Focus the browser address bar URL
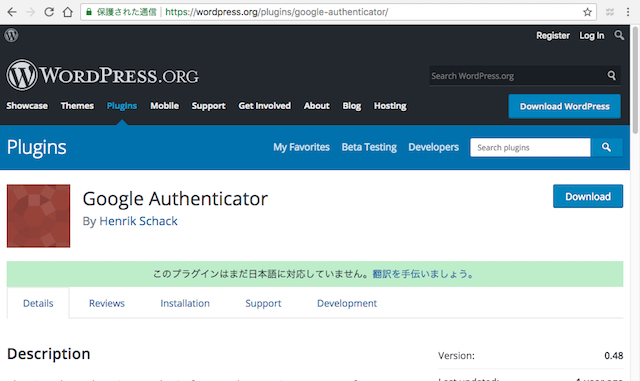The width and height of the screenshot is (640, 381). pyautogui.click(x=277, y=12)
